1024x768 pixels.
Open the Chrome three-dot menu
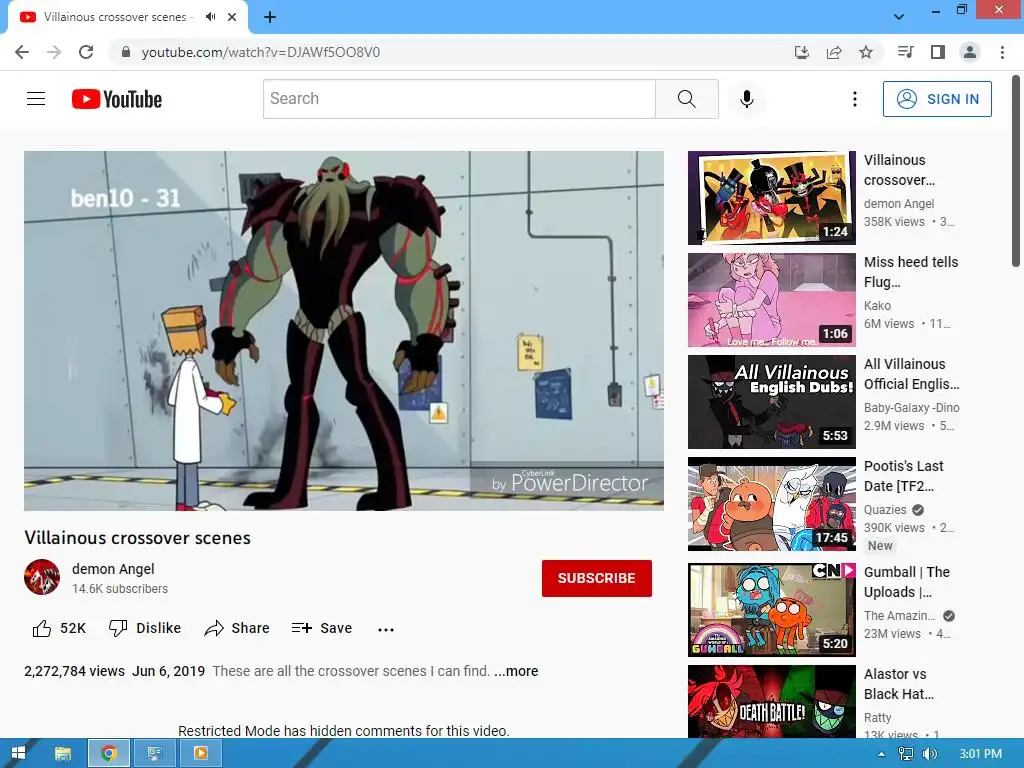coord(1002,52)
